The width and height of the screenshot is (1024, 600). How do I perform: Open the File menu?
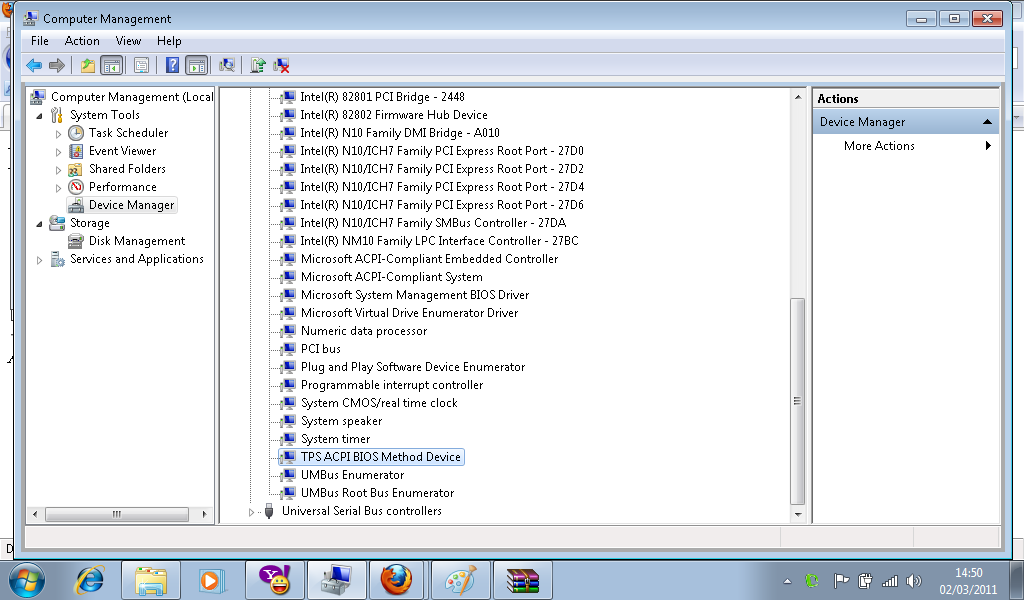point(40,41)
